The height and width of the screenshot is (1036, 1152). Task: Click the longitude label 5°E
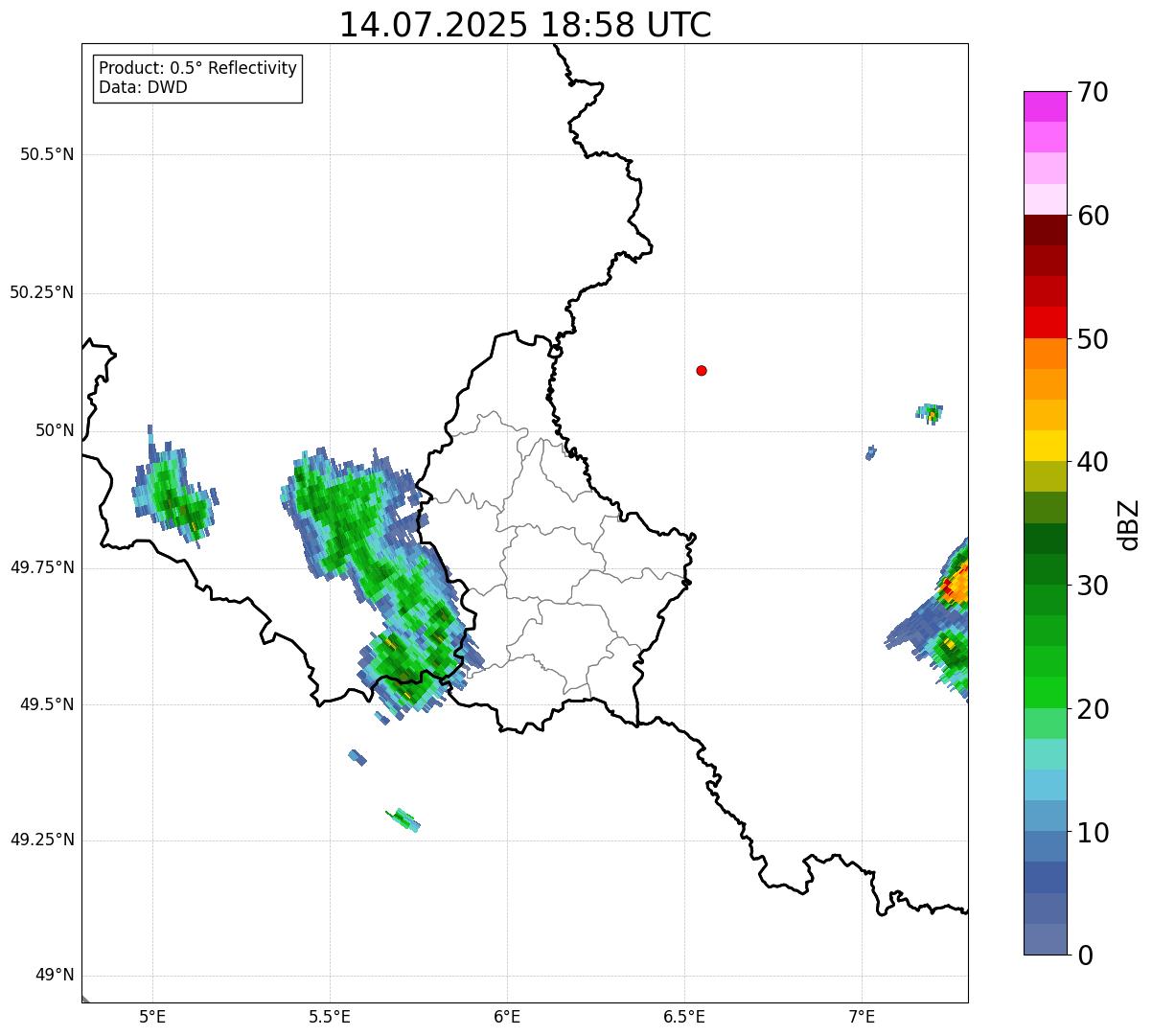(x=152, y=1016)
